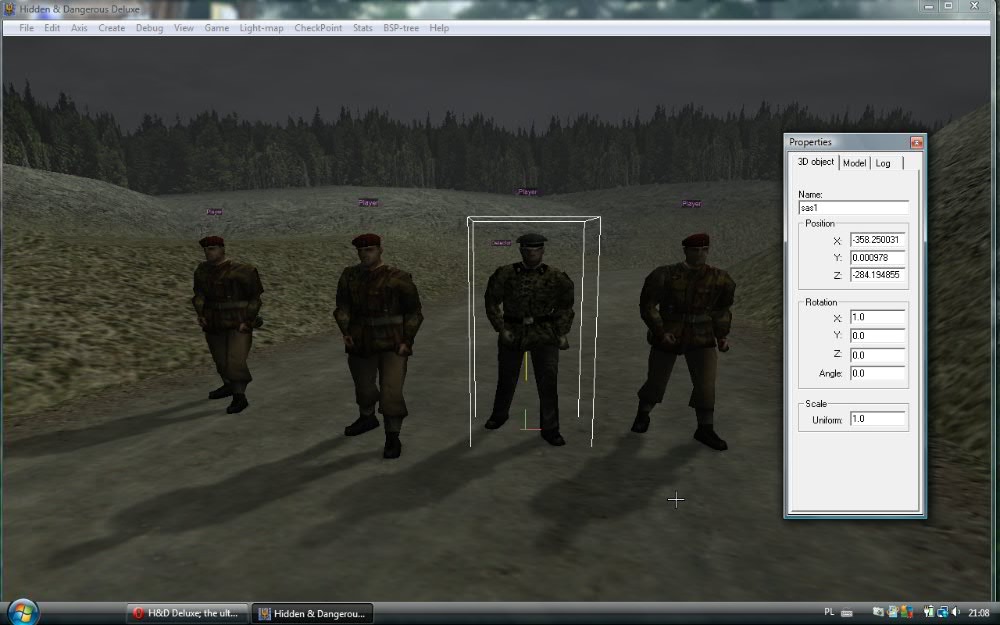The image size is (1000, 625).
Task: Click the Position X input field
Action: point(878,240)
